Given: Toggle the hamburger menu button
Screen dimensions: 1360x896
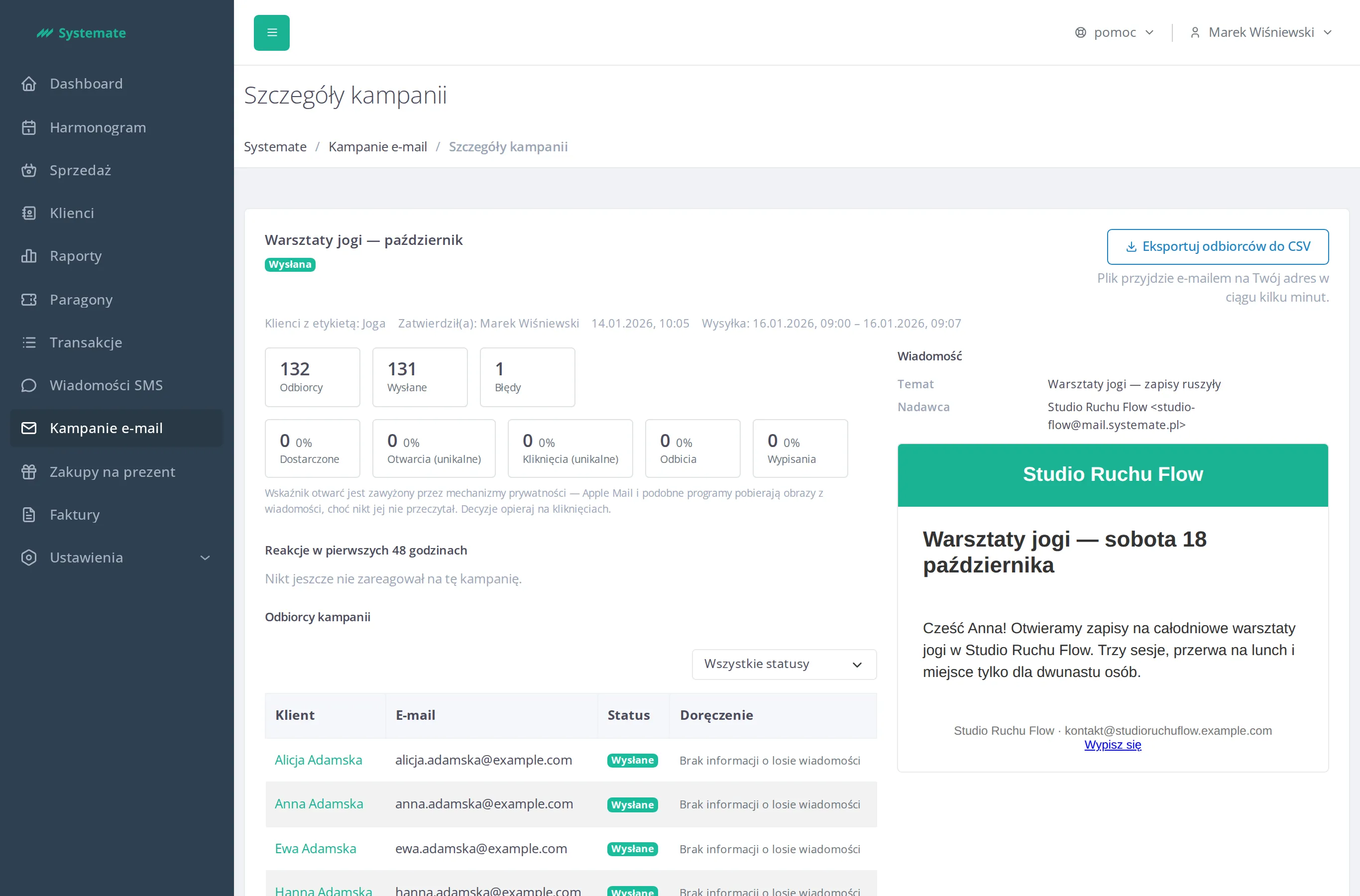Looking at the screenshot, I should click(271, 32).
